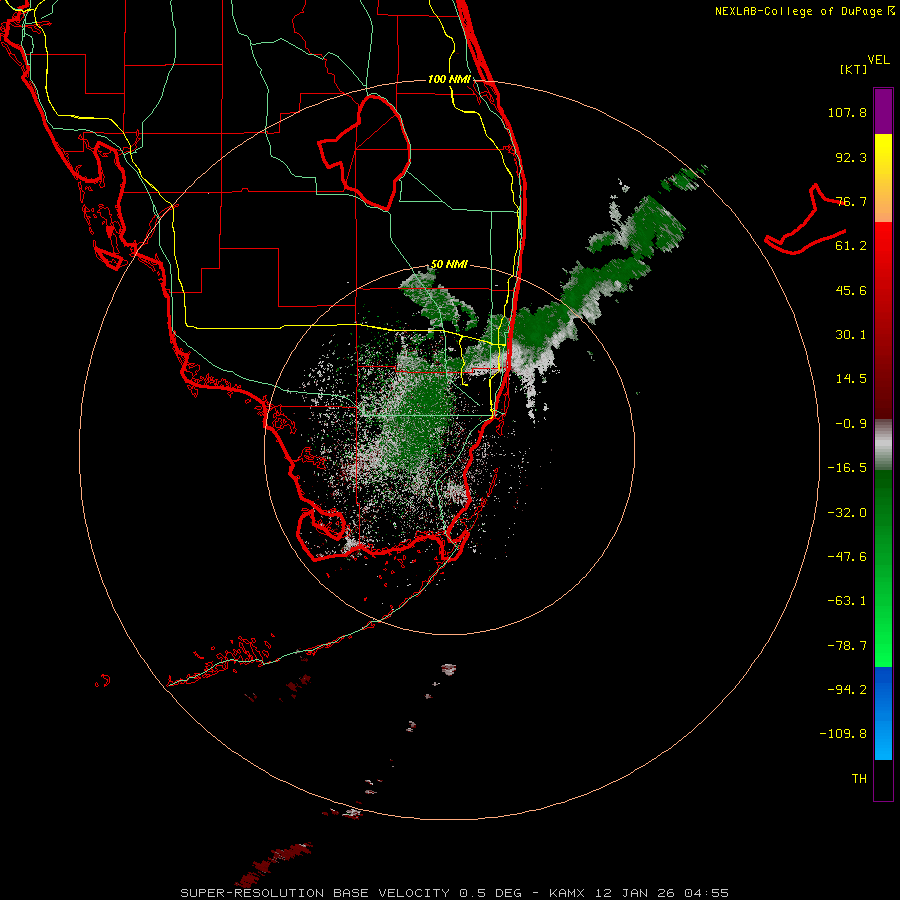
Task: Select the 92.3 scale value
Action: point(851,157)
